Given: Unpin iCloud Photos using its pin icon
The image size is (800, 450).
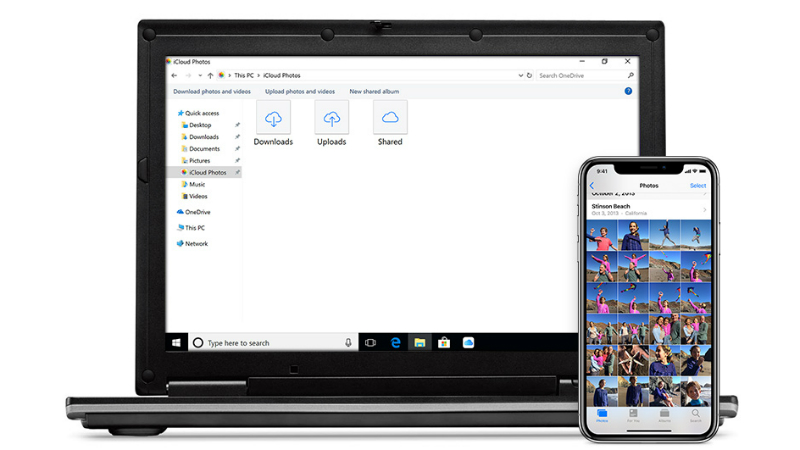Looking at the screenshot, I should pyautogui.click(x=237, y=172).
